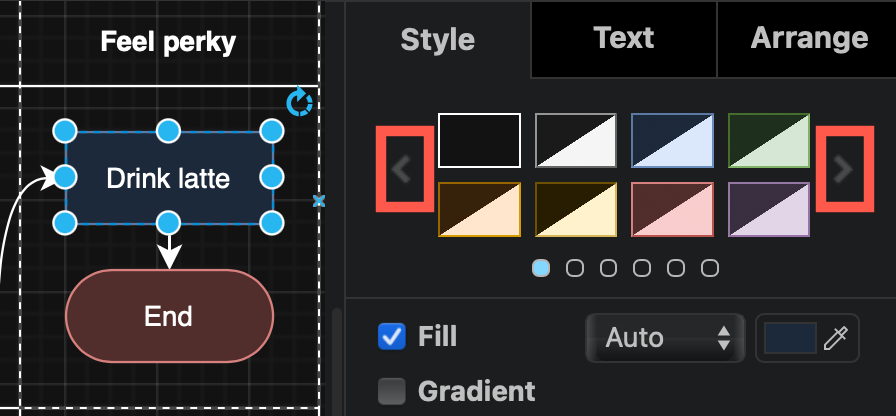Switch to the Text tab
Image resolution: width=896 pixels, height=416 pixels.
pos(623,38)
